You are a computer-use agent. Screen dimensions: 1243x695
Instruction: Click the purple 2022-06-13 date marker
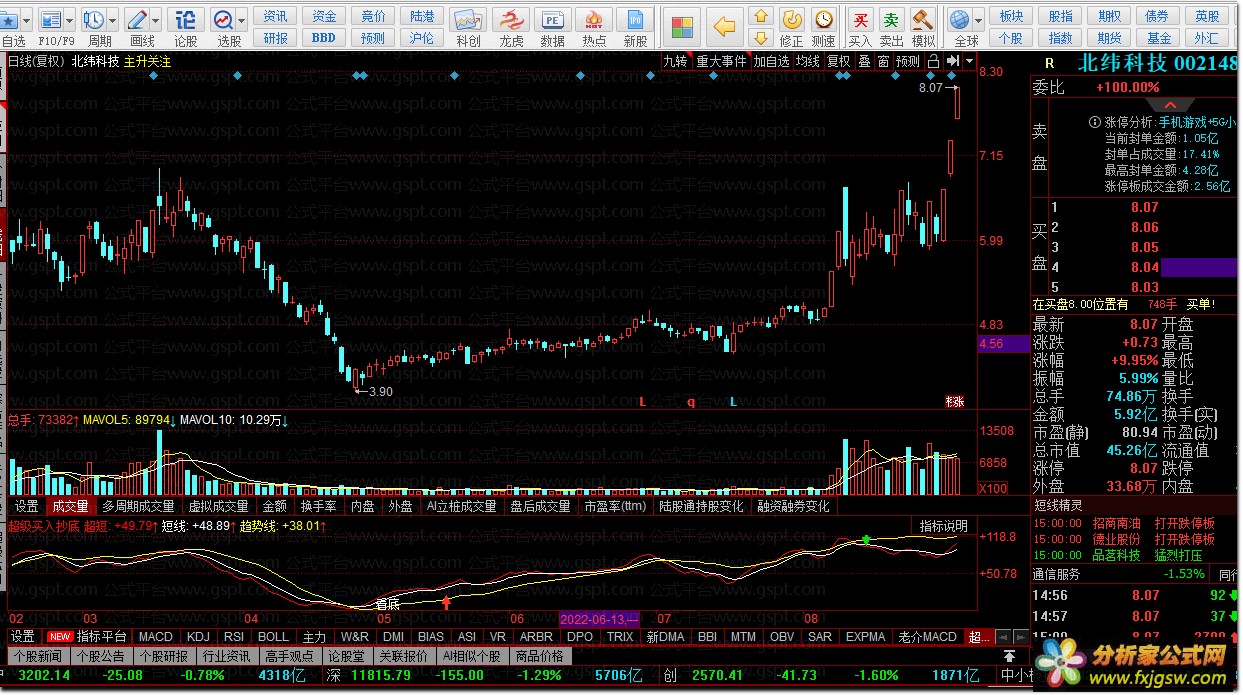click(x=599, y=618)
